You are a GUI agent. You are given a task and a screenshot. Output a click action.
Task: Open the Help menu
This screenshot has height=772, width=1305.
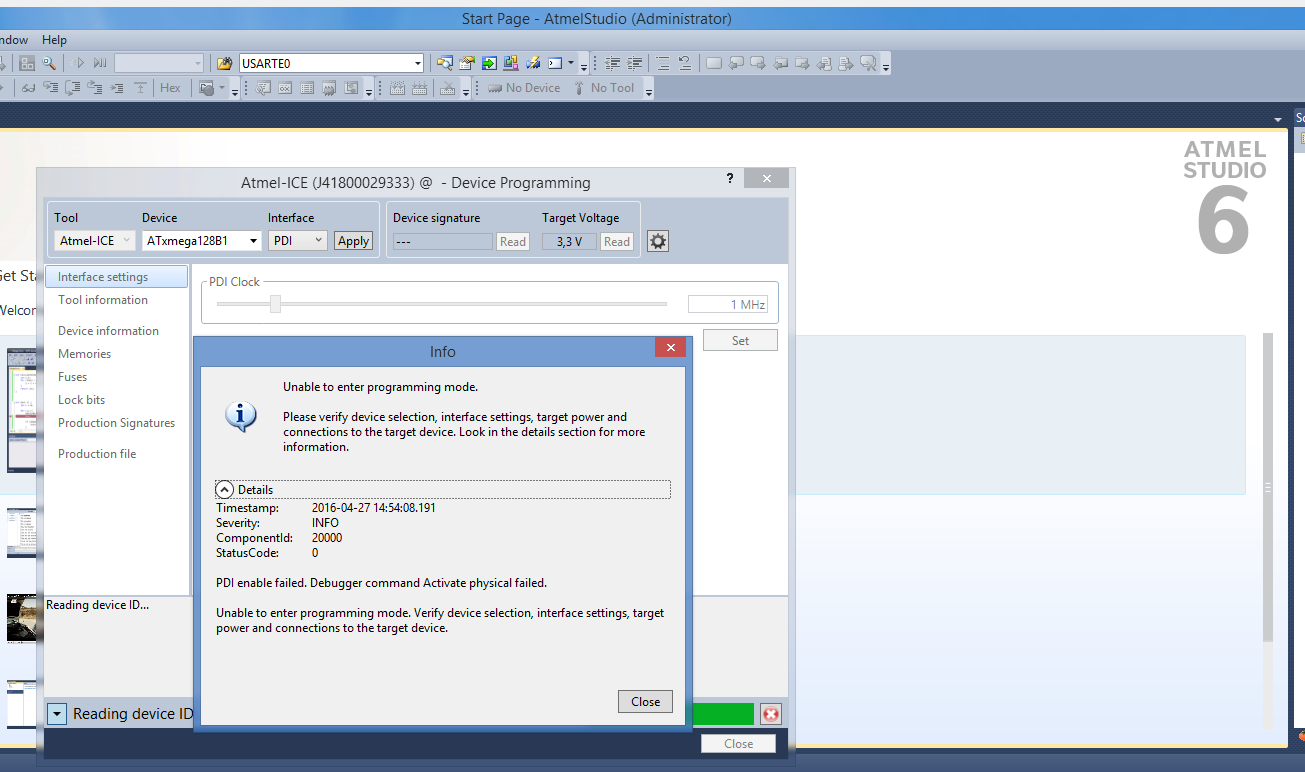pos(54,40)
